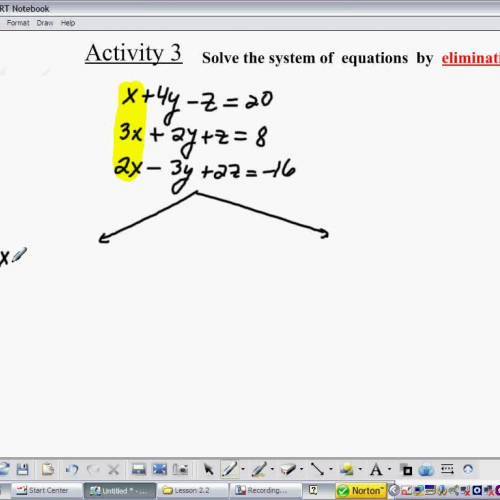Open the screen capture camera tool
Screen dimensions: 500x500
tap(180, 470)
